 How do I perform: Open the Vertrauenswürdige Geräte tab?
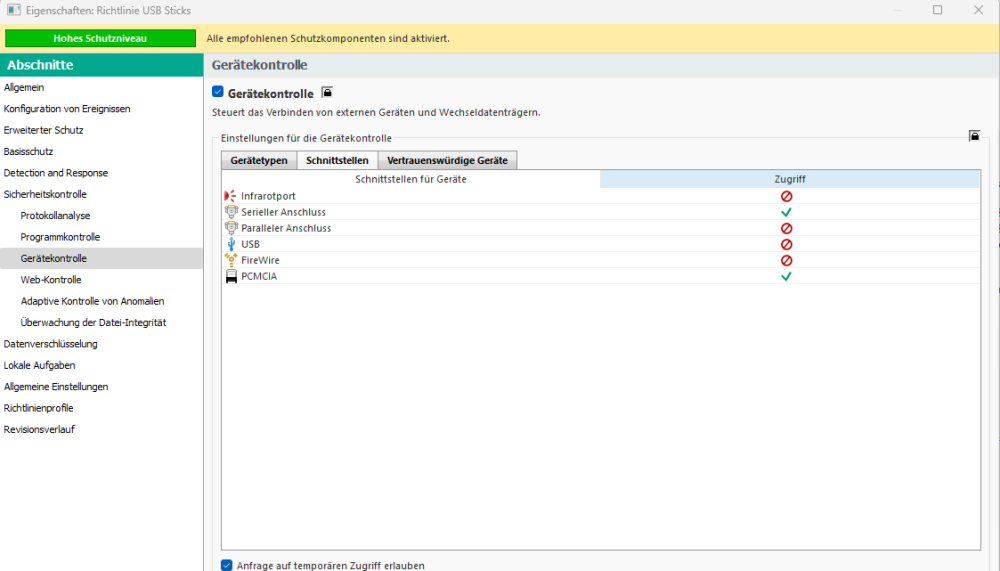pyautogui.click(x=447, y=160)
